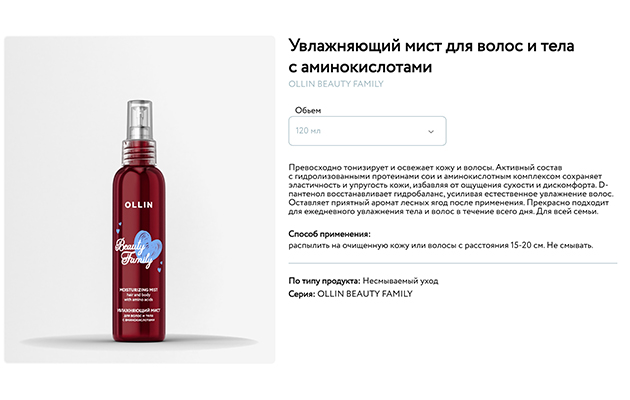The height and width of the screenshot is (400, 630).
Task: Select the 120 мл value text
Action: [x=308, y=131]
